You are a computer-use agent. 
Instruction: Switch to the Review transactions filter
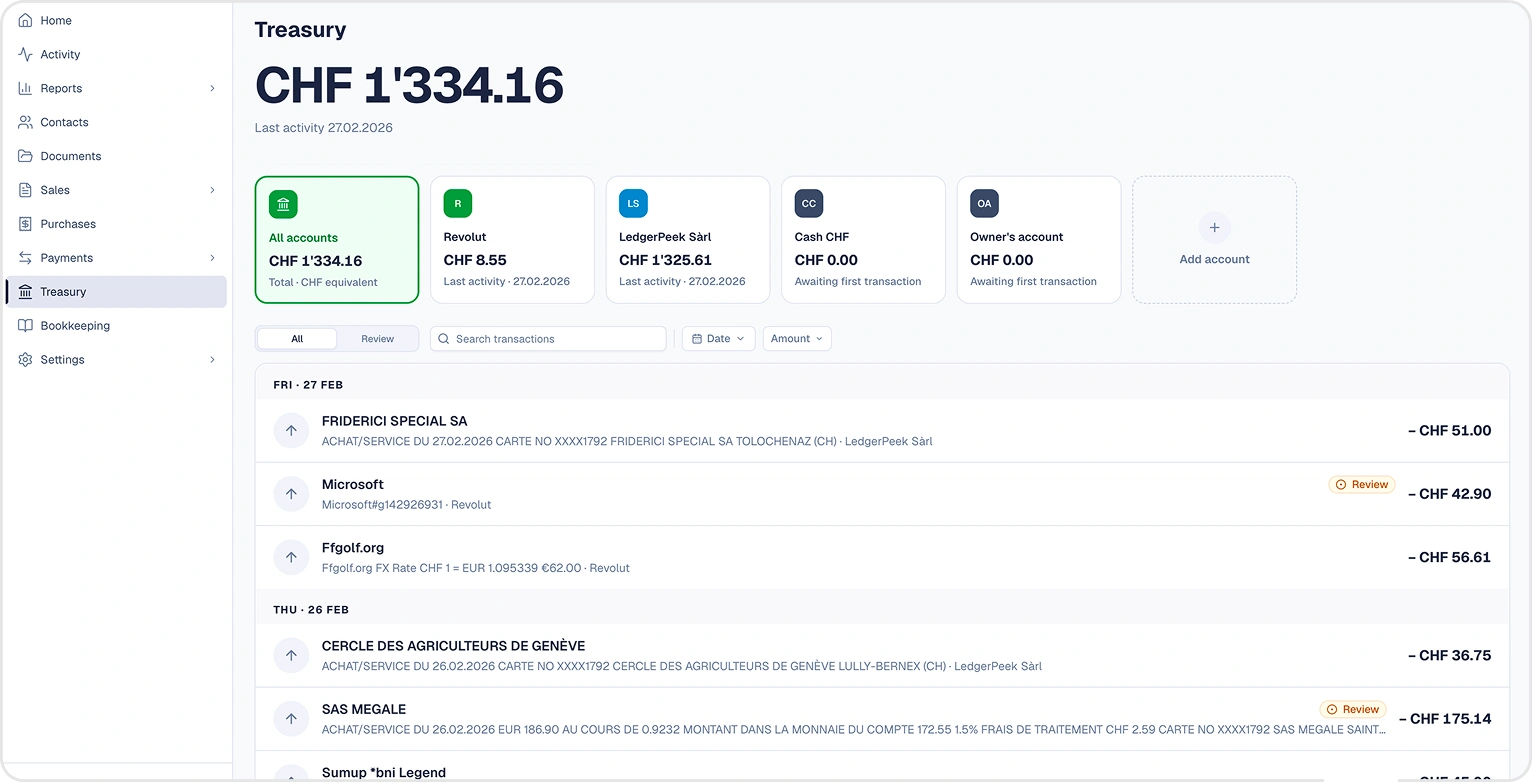[x=377, y=339]
